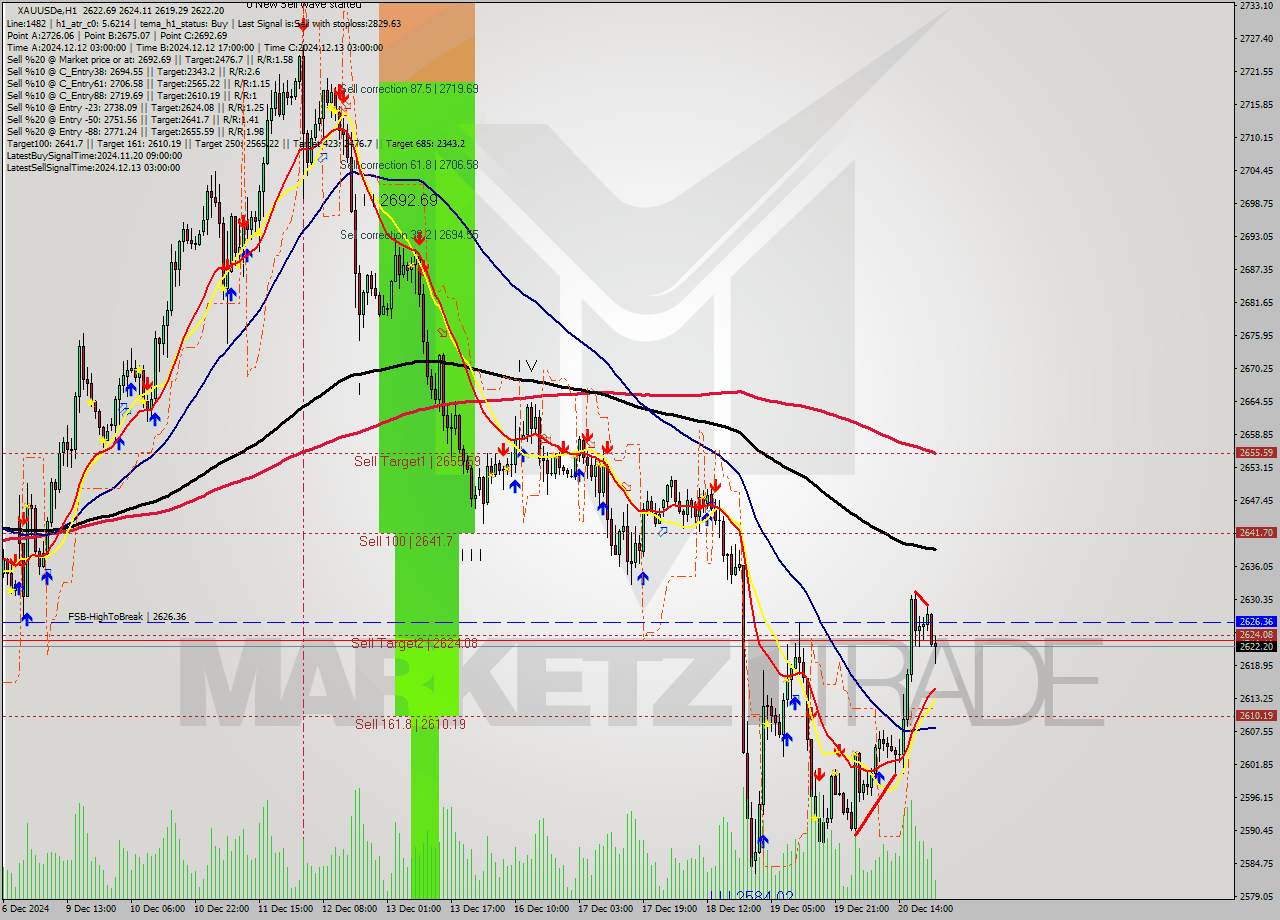Select the 'Sell %10 @ C_Entry88: 2719.69' line

point(130,95)
